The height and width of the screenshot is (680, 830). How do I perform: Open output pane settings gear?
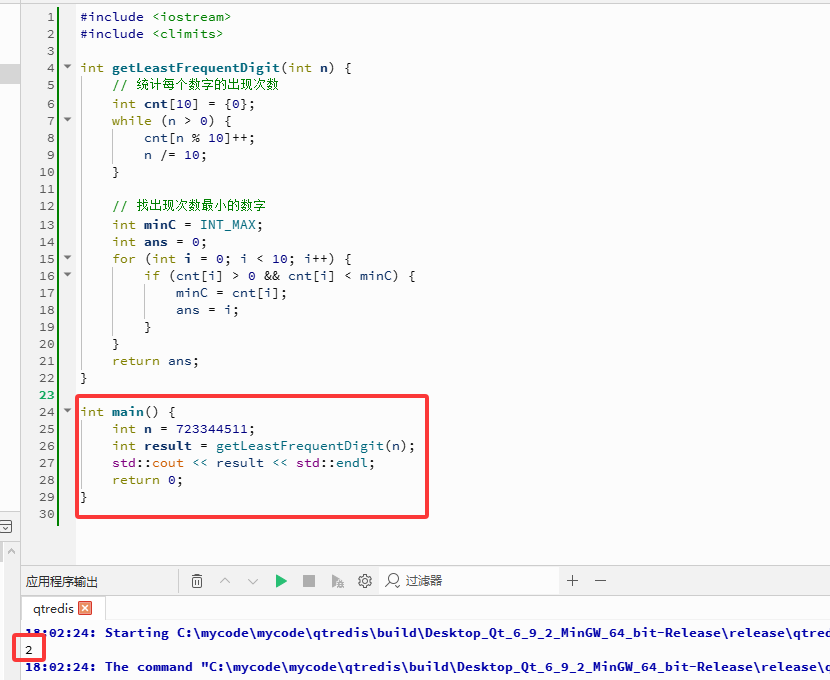[365, 581]
